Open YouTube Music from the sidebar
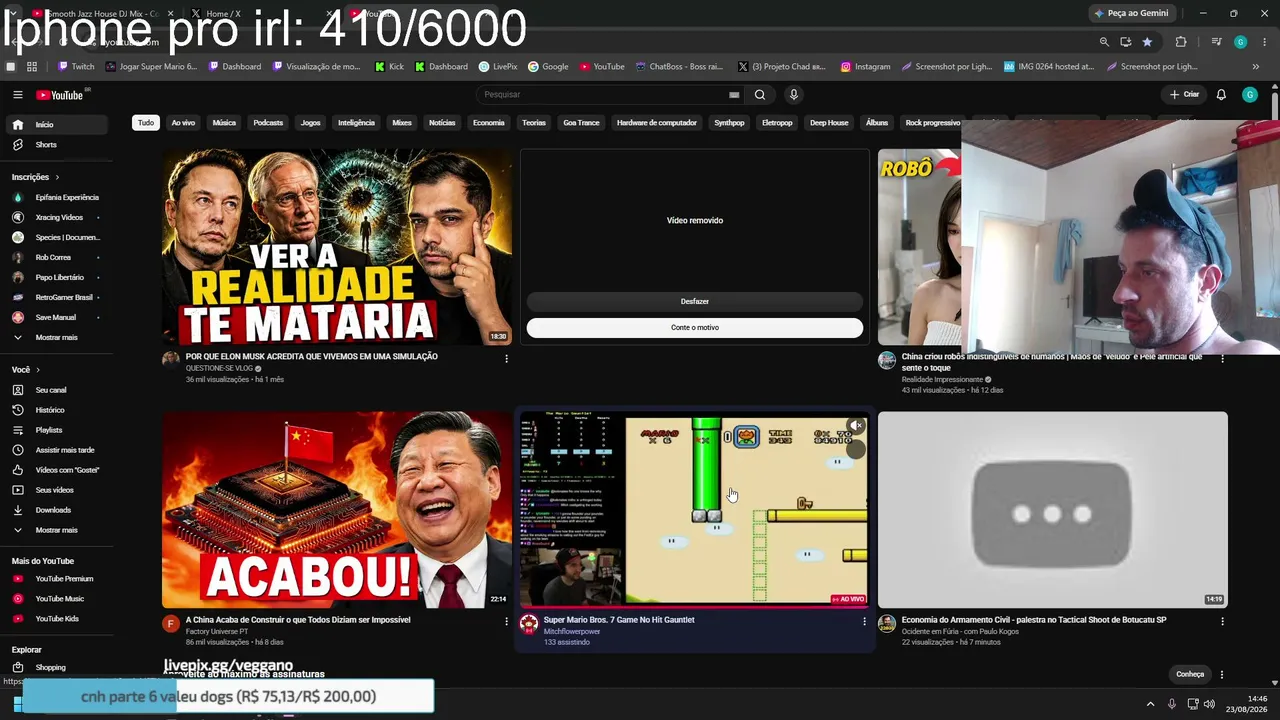The width and height of the screenshot is (1280, 720). pos(55,599)
